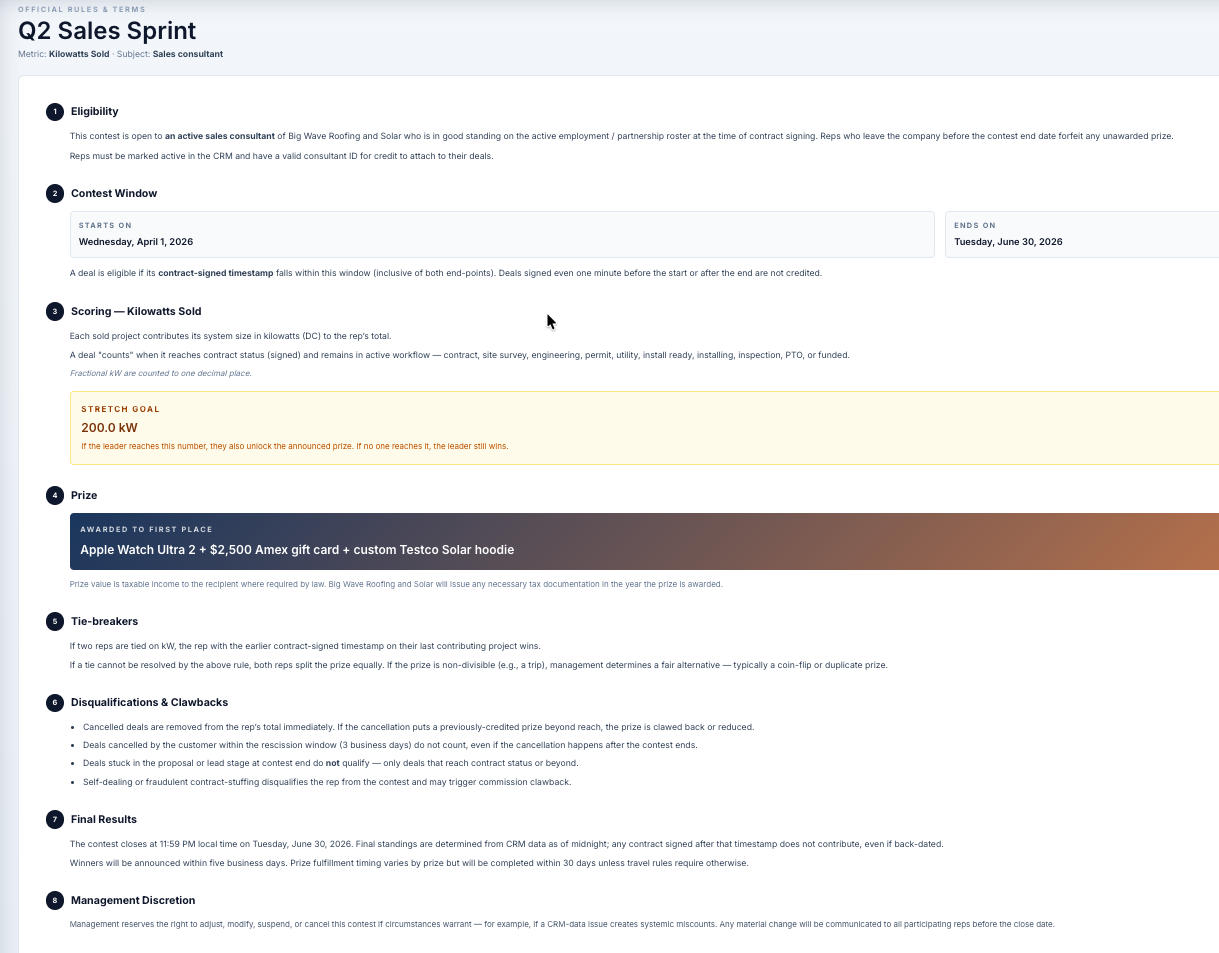Click the Management Discretion heading

(133, 900)
